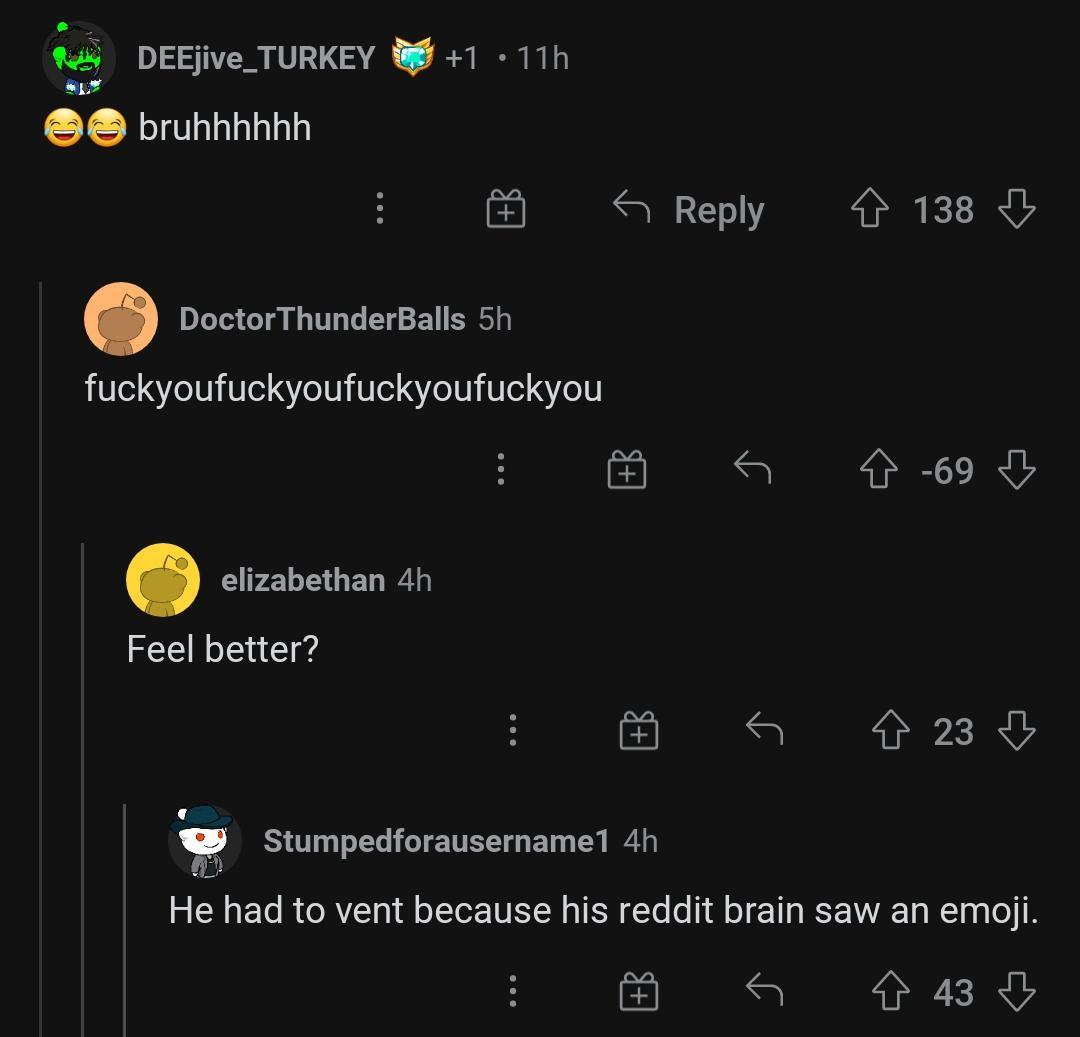Screen dimensions: 1080x1037
Task: Click the gift icon below Feel better? comment
Action: click(639, 731)
